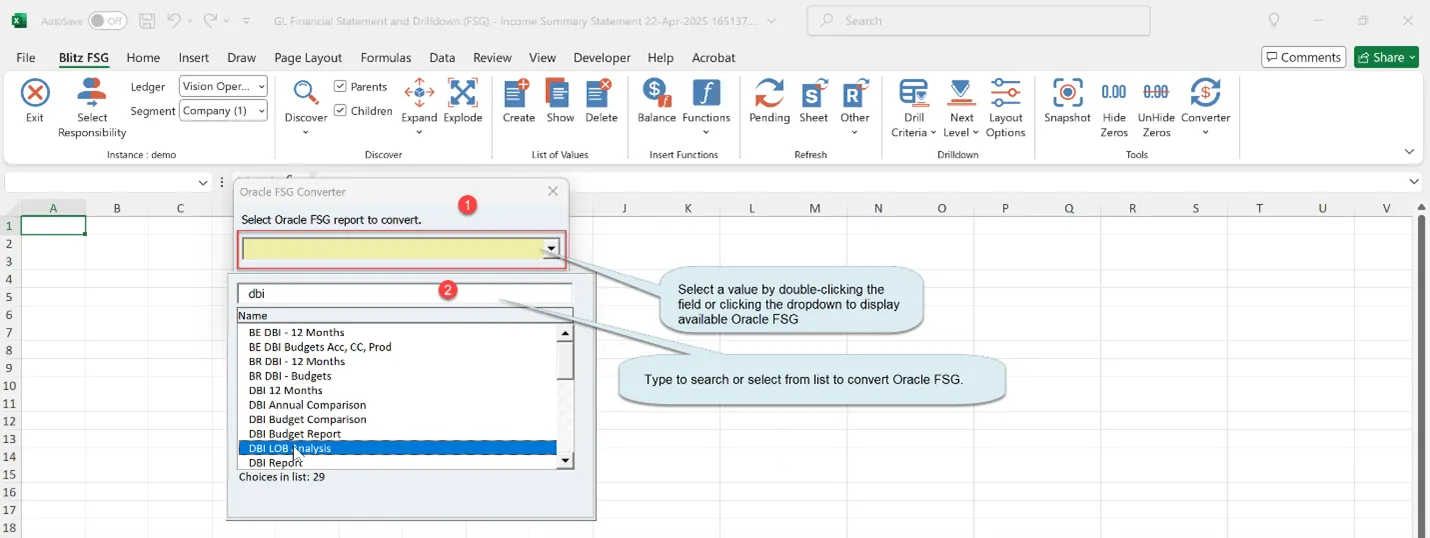Select column A header
Viewport: 1430px width, 538px height.
(53, 208)
